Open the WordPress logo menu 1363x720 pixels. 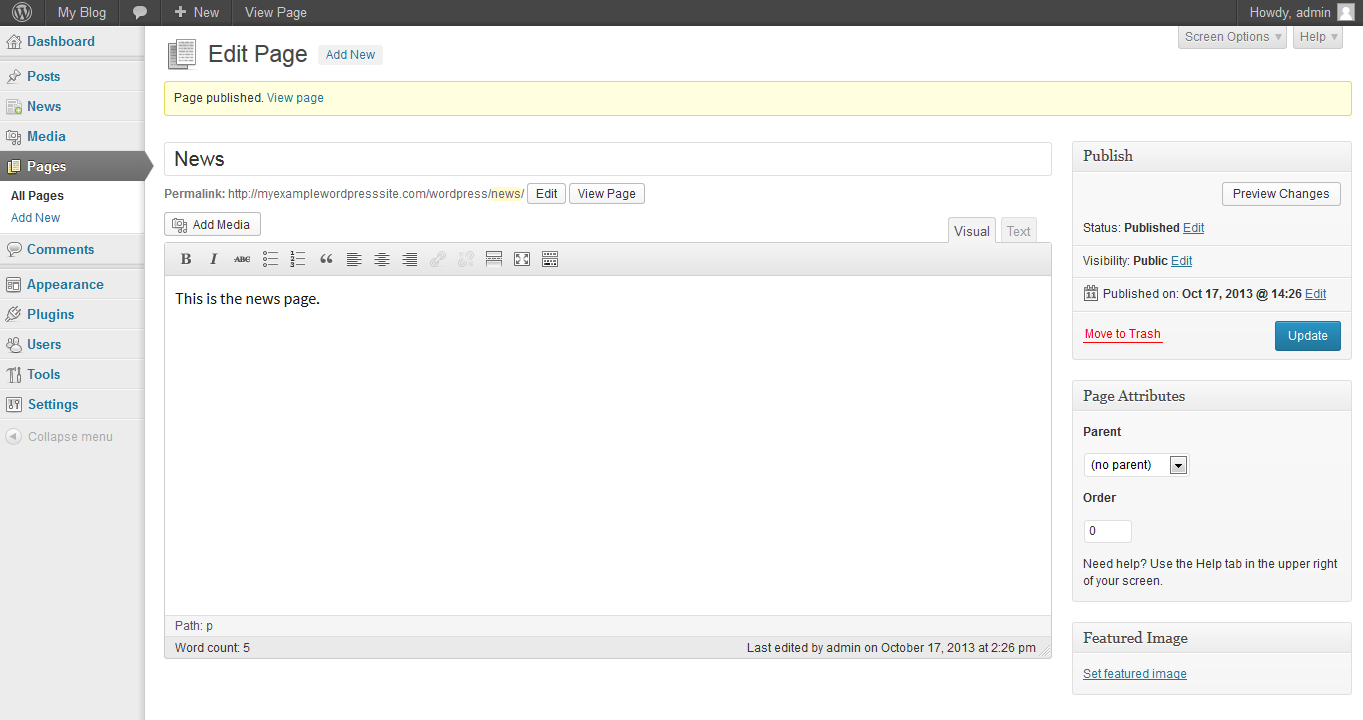(22, 12)
